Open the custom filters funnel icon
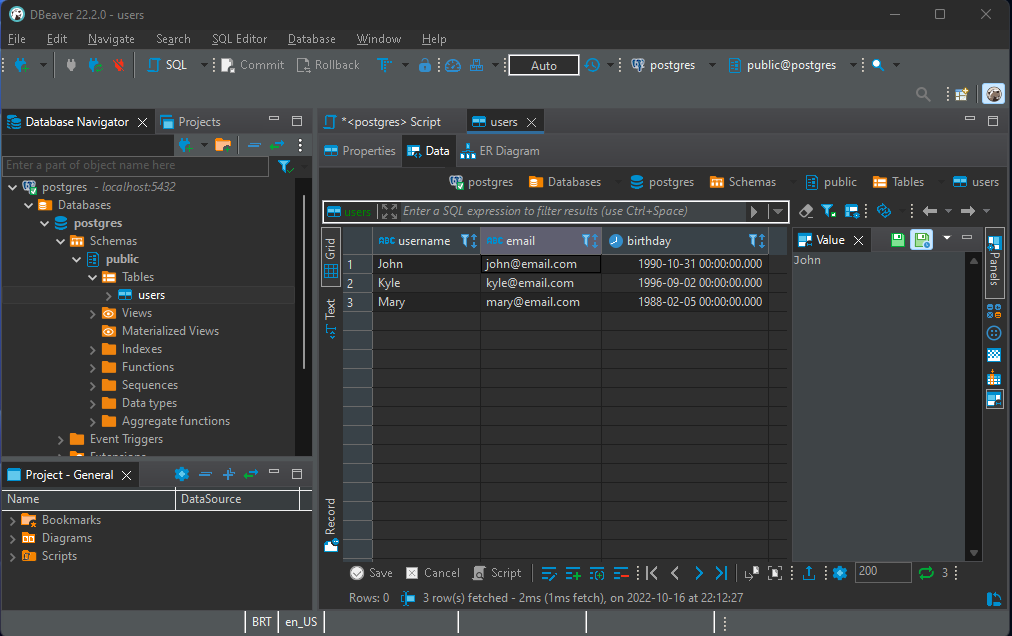Viewport: 1012px width, 636px height. [x=828, y=211]
